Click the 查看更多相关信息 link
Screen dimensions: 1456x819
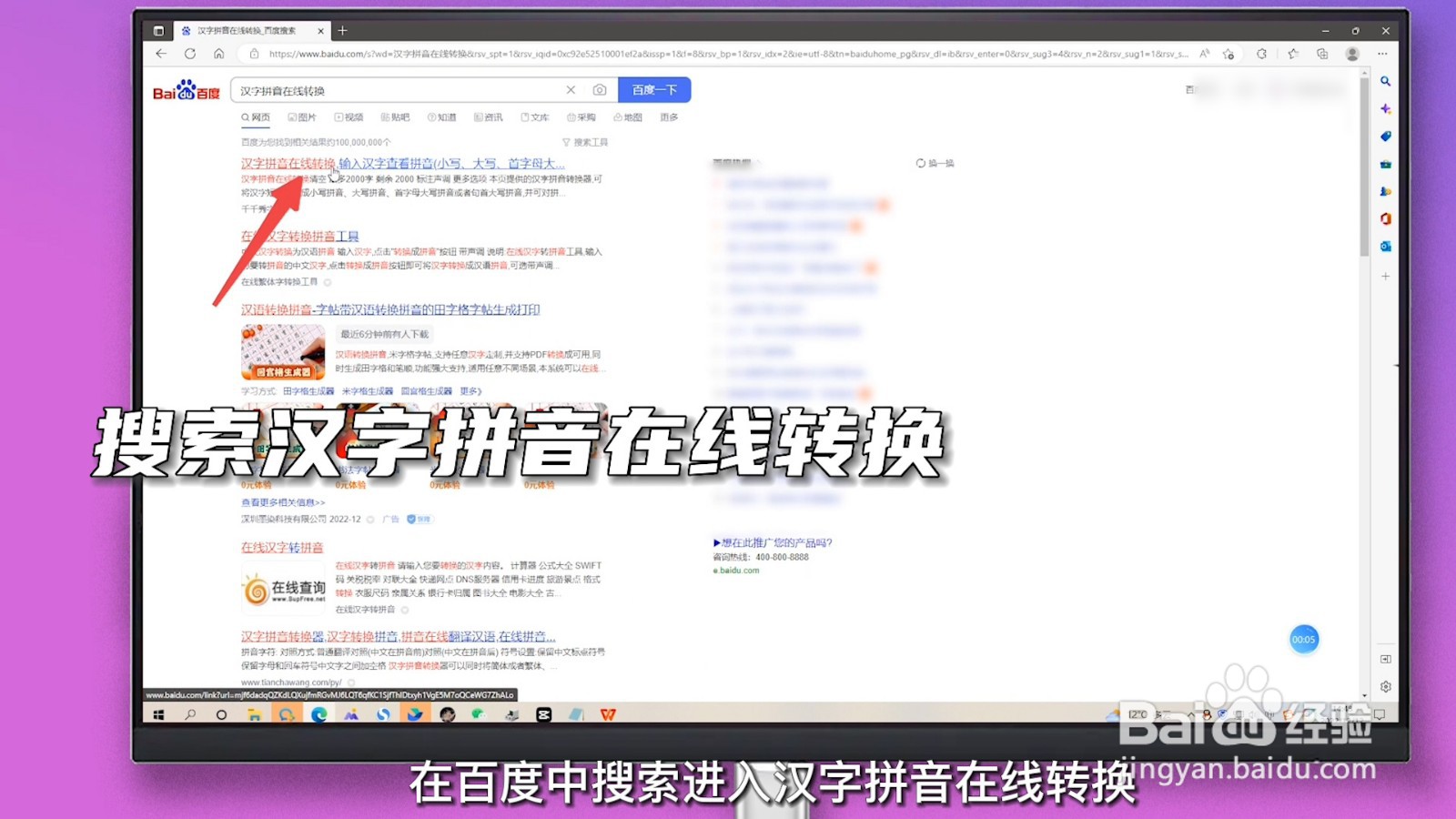coord(283,502)
